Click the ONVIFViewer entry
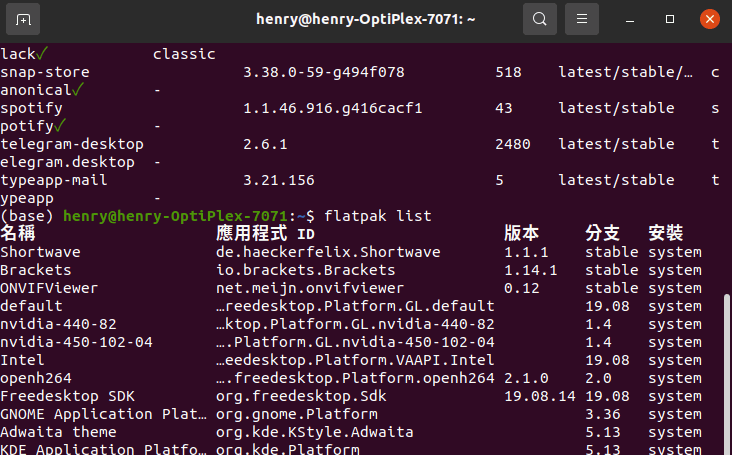Viewport: 732px width, 455px height. 49,288
